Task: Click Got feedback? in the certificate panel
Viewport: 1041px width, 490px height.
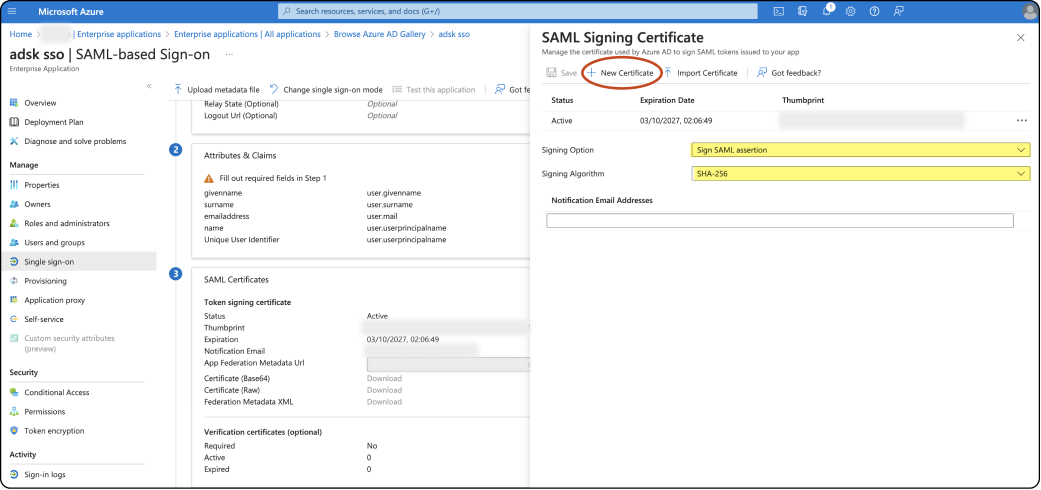Action: point(789,73)
